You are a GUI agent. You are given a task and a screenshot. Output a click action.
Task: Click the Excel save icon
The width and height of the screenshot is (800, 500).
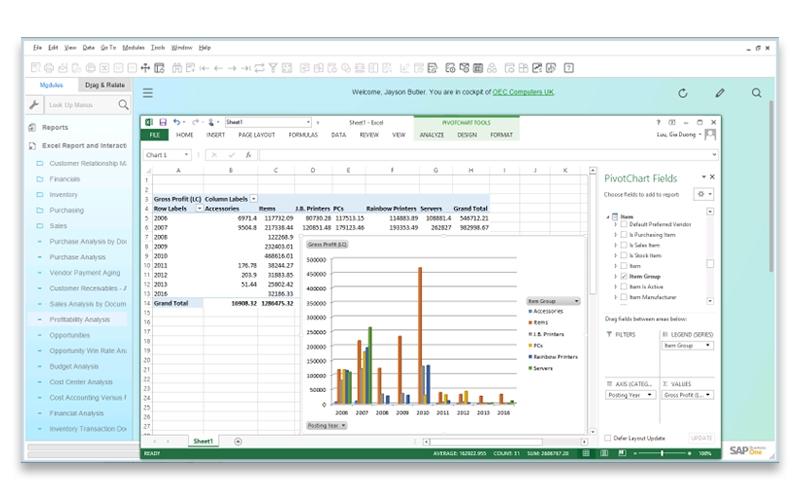click(x=163, y=122)
